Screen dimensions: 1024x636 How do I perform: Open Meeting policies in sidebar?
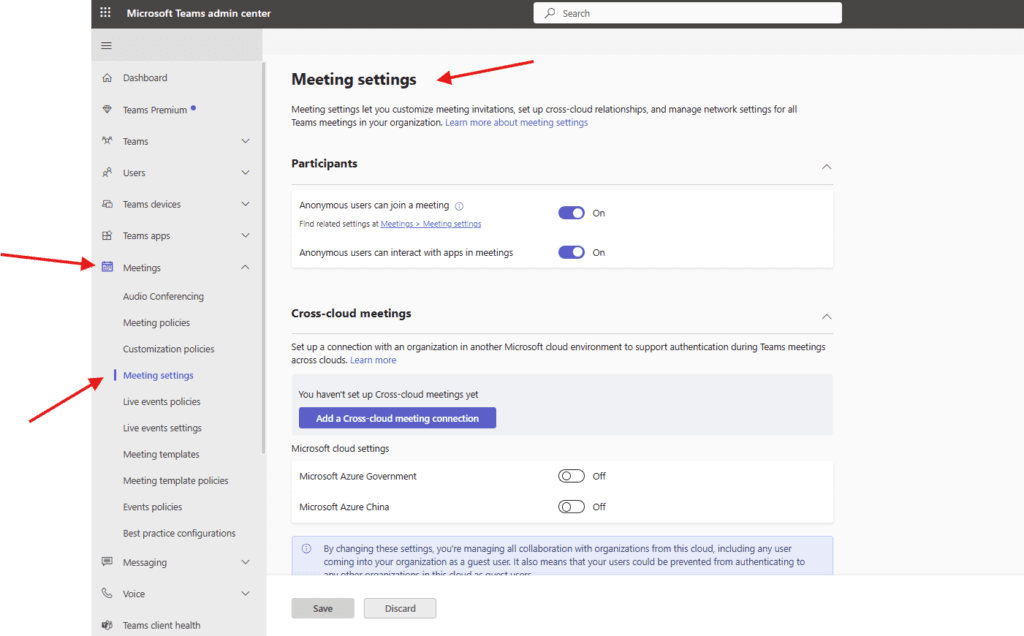156,323
